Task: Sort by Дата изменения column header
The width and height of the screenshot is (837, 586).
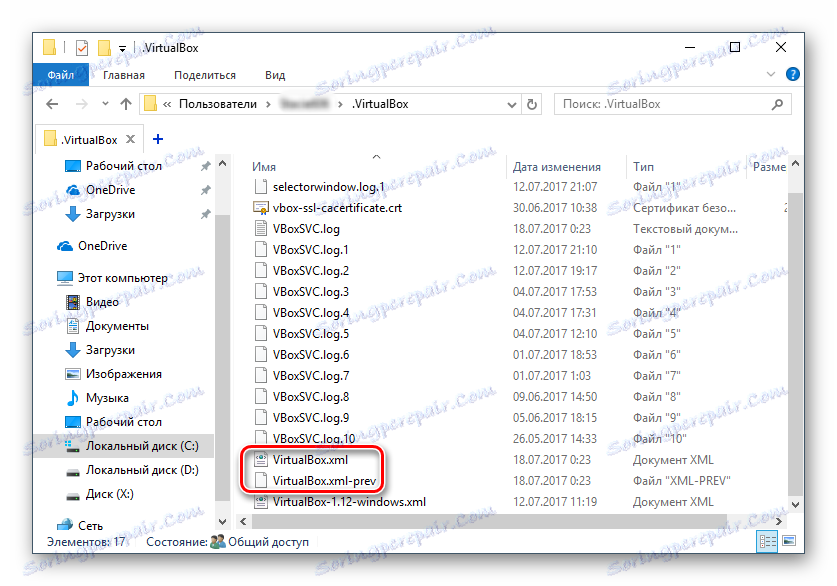Action: pyautogui.click(x=557, y=167)
